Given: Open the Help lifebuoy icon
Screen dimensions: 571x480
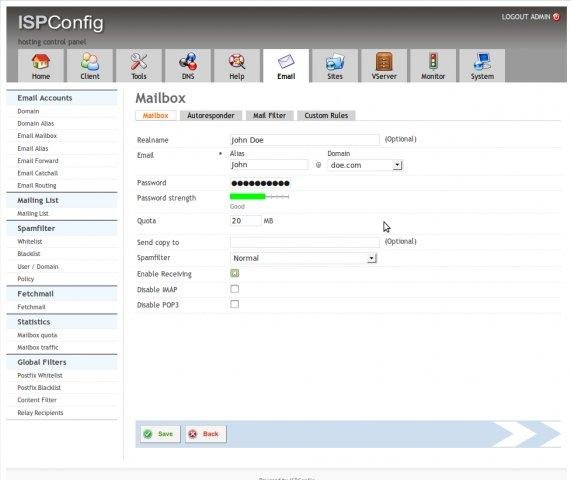Looking at the screenshot, I should tap(237, 61).
